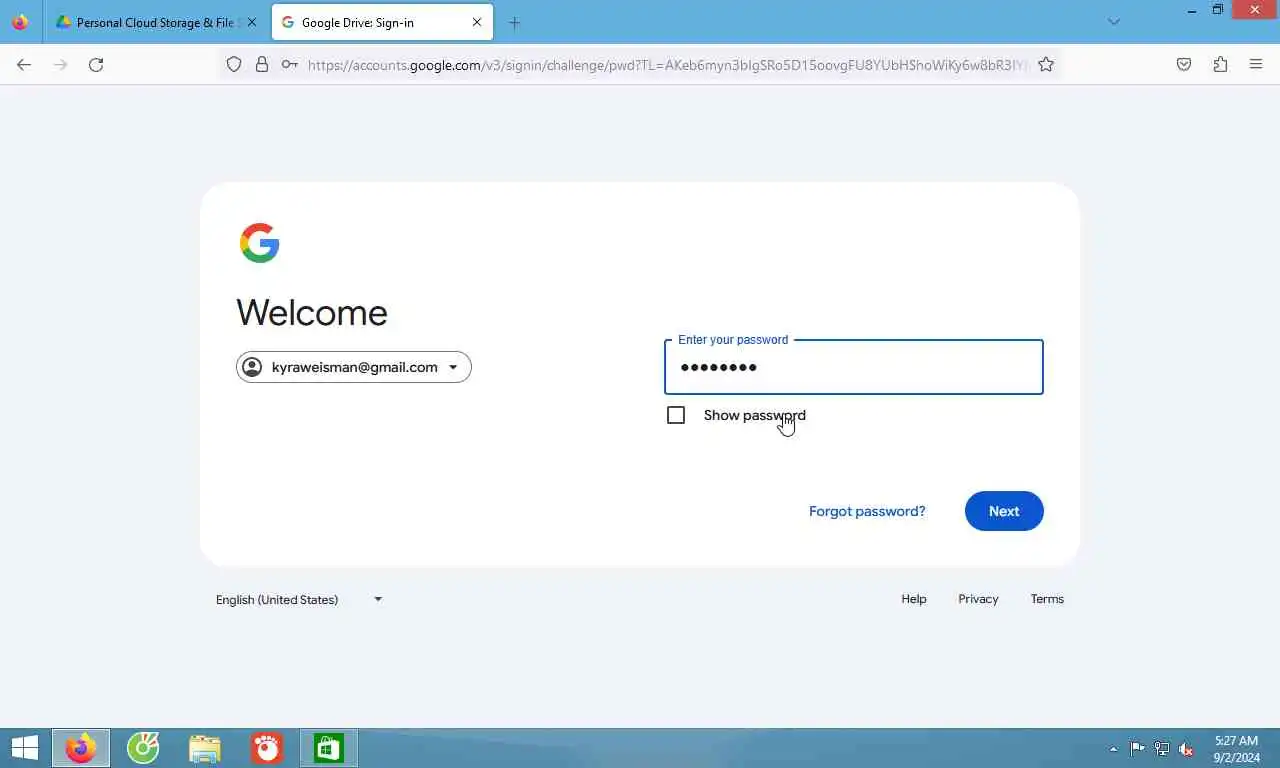Reload the page with refresh icon
The width and height of the screenshot is (1280, 768).
tap(96, 64)
